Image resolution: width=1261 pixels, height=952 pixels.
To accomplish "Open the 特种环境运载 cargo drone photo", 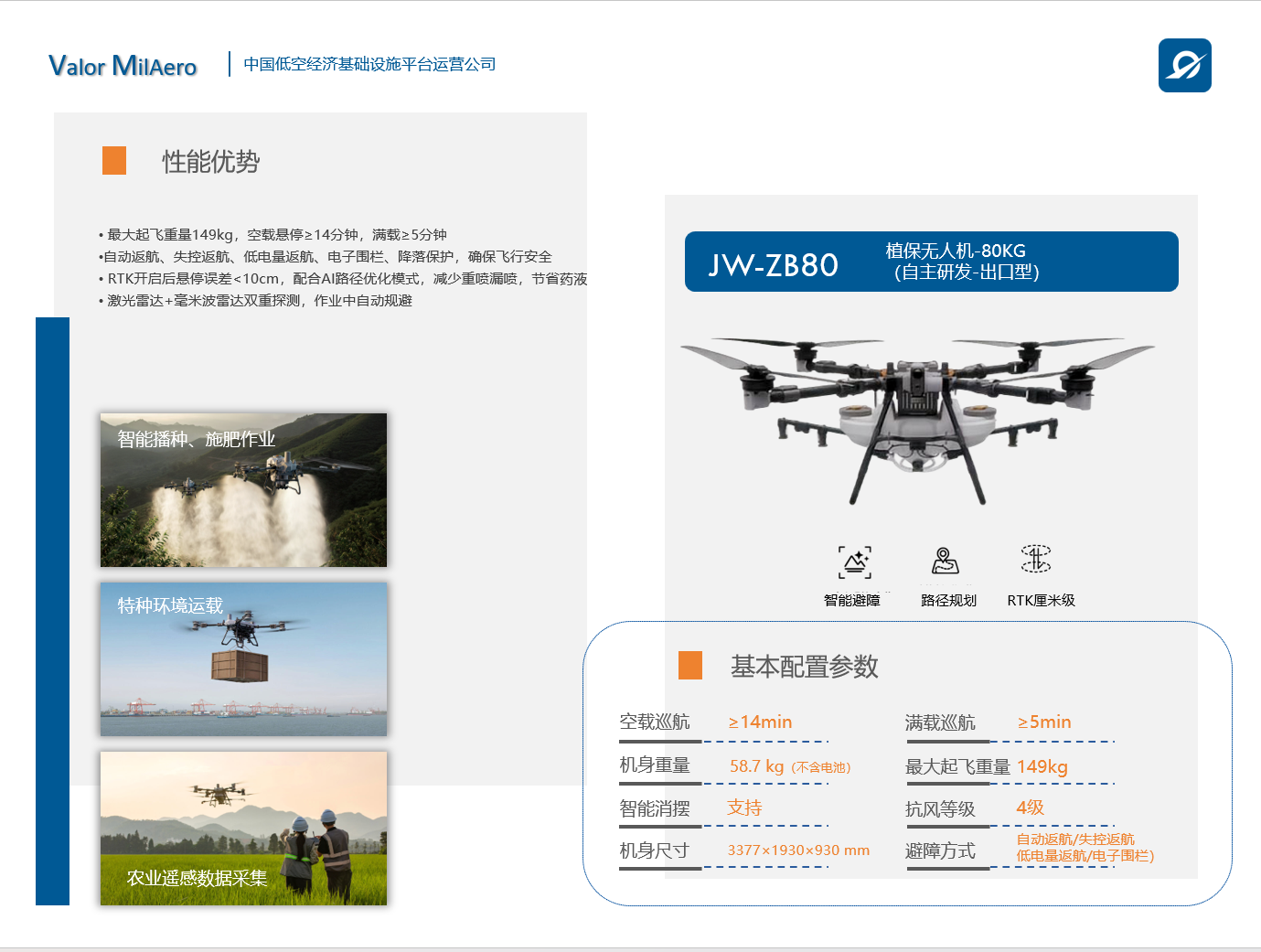I will coord(243,659).
